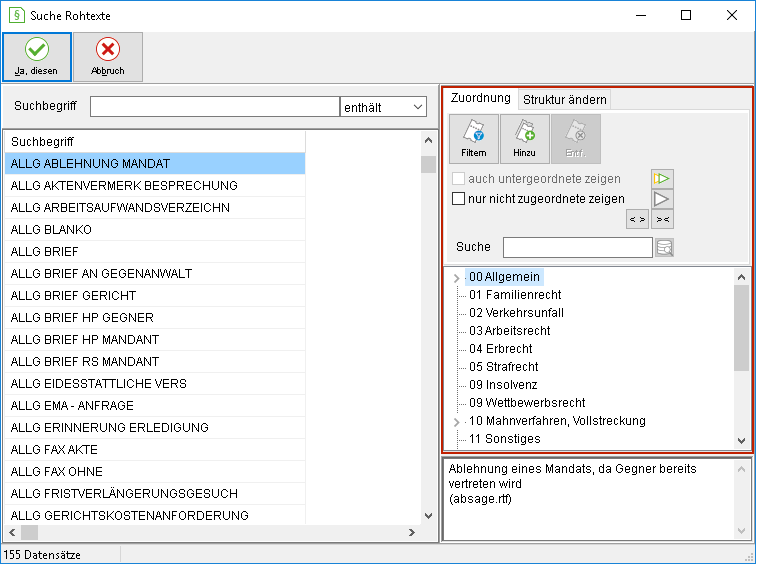Expand all tree nodes with '< >' button
This screenshot has height=564, width=757.
637,219
